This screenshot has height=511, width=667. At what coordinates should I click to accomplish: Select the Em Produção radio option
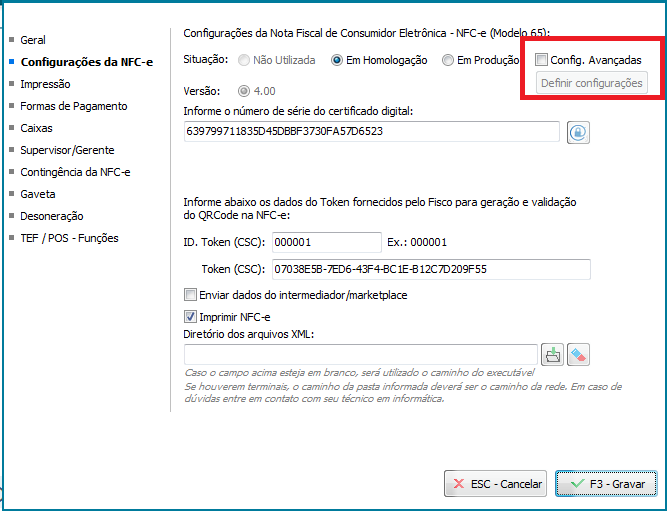pyautogui.click(x=448, y=61)
